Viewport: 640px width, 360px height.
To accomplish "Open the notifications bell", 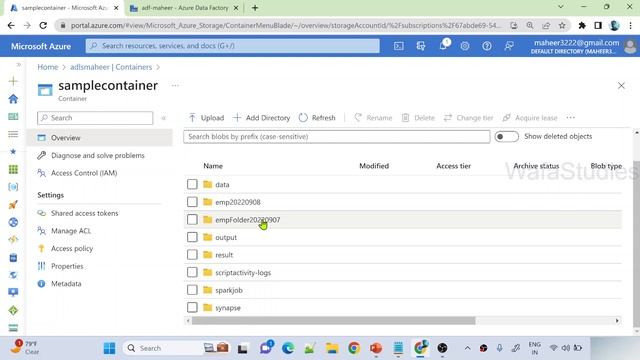I will pos(443,45).
